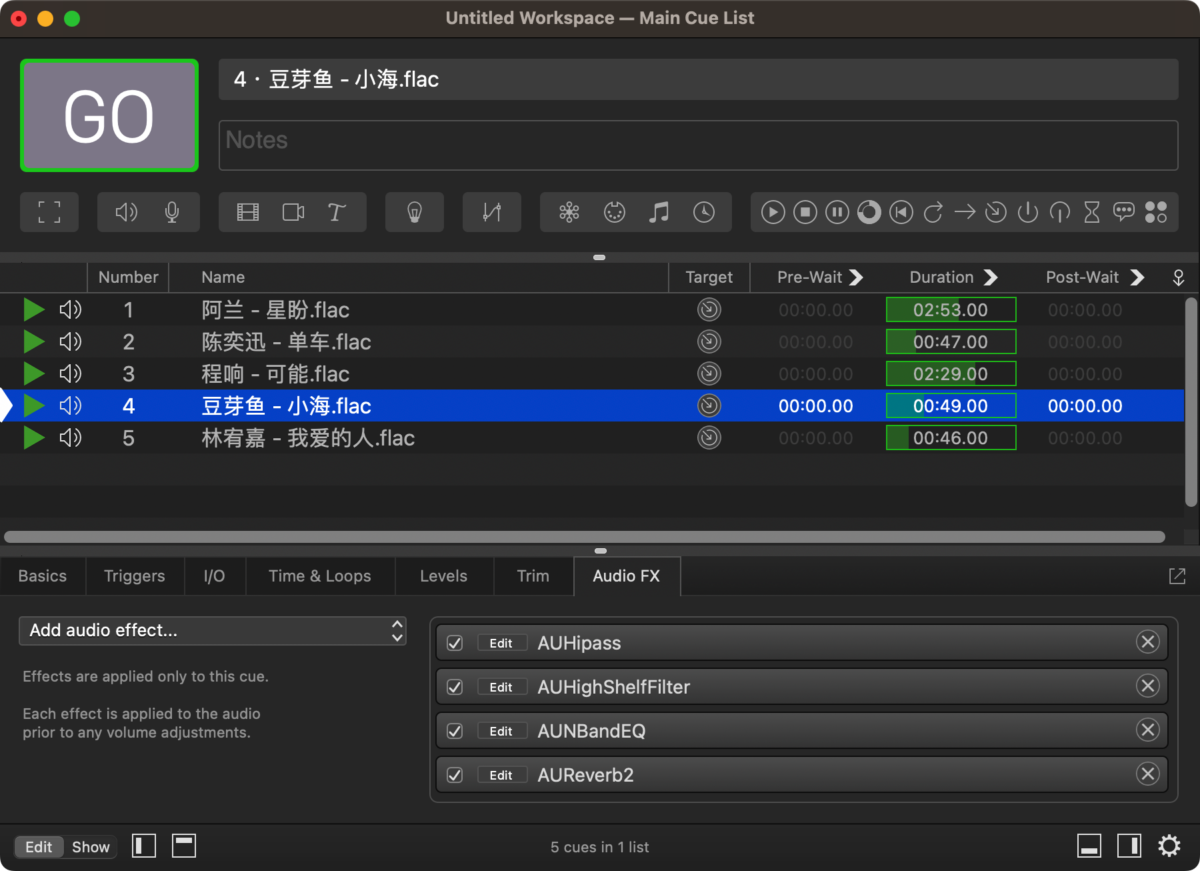Switch workspace to Edit mode

(39, 847)
